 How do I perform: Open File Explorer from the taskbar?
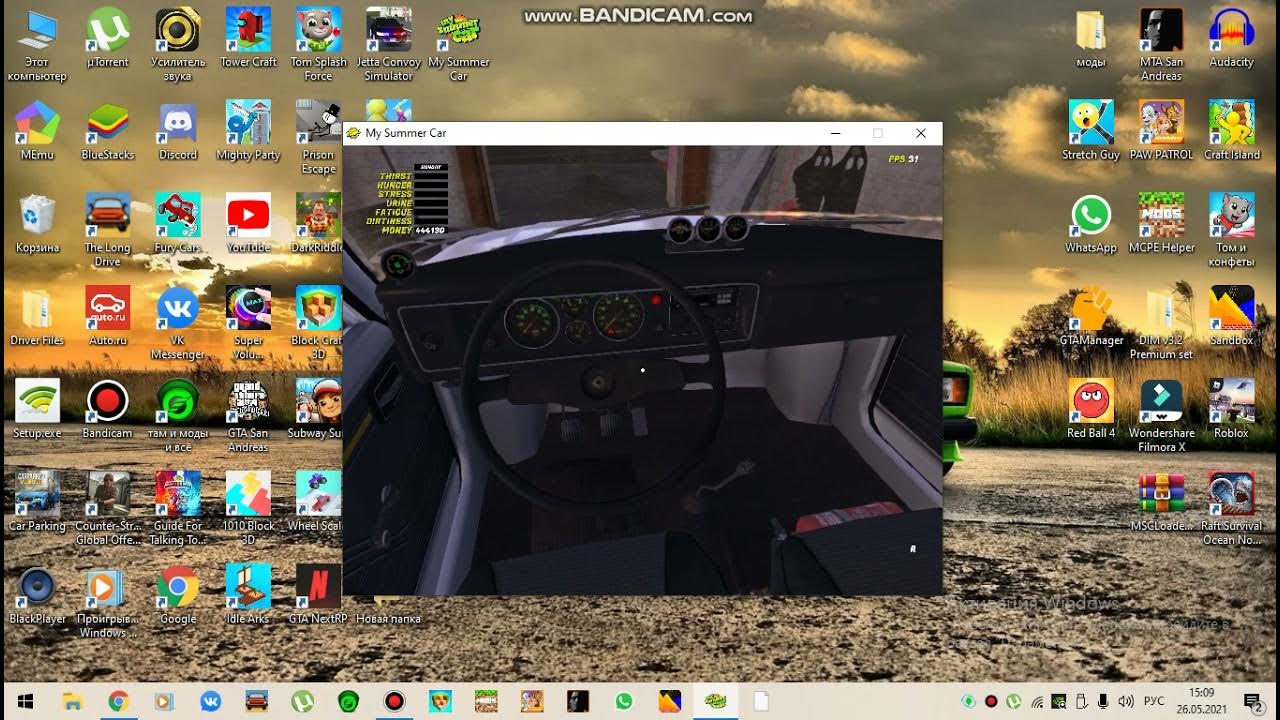click(72, 701)
